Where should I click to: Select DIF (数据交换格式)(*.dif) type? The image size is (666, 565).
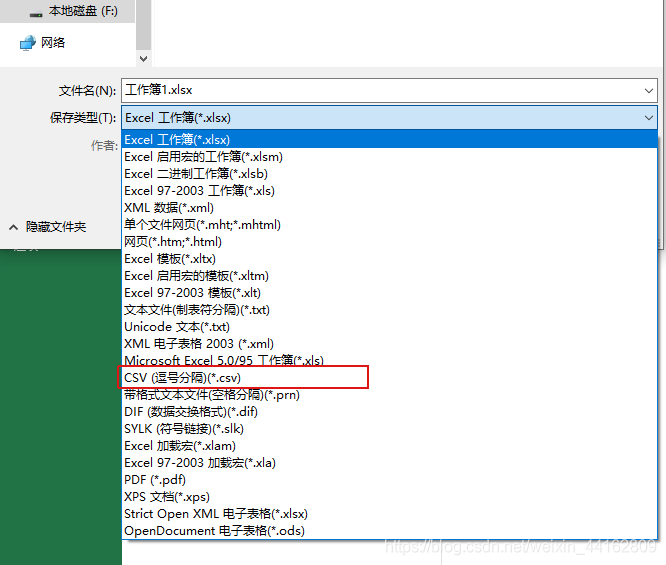click(389, 412)
